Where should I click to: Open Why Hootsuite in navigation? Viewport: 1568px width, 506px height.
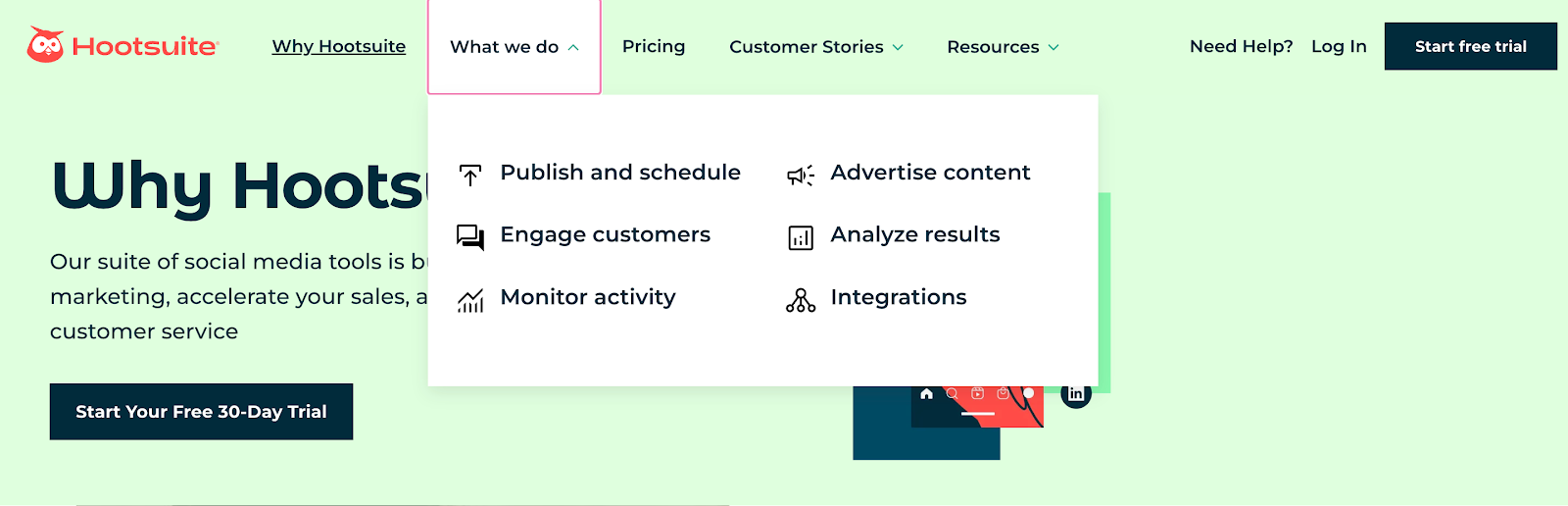pos(338,46)
